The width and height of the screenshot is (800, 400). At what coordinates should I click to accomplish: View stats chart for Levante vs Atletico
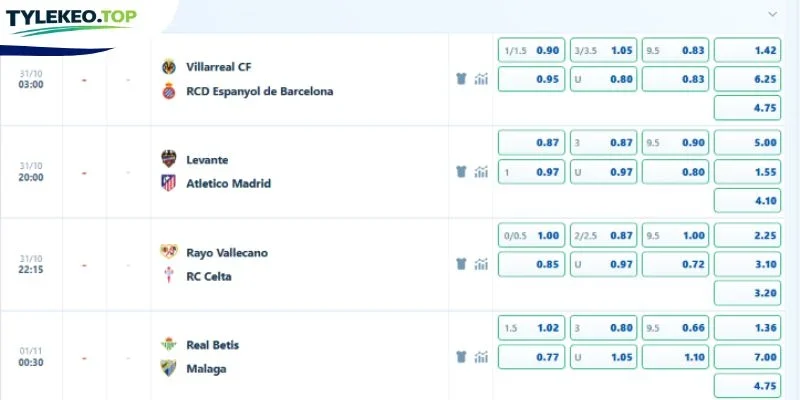(x=481, y=172)
